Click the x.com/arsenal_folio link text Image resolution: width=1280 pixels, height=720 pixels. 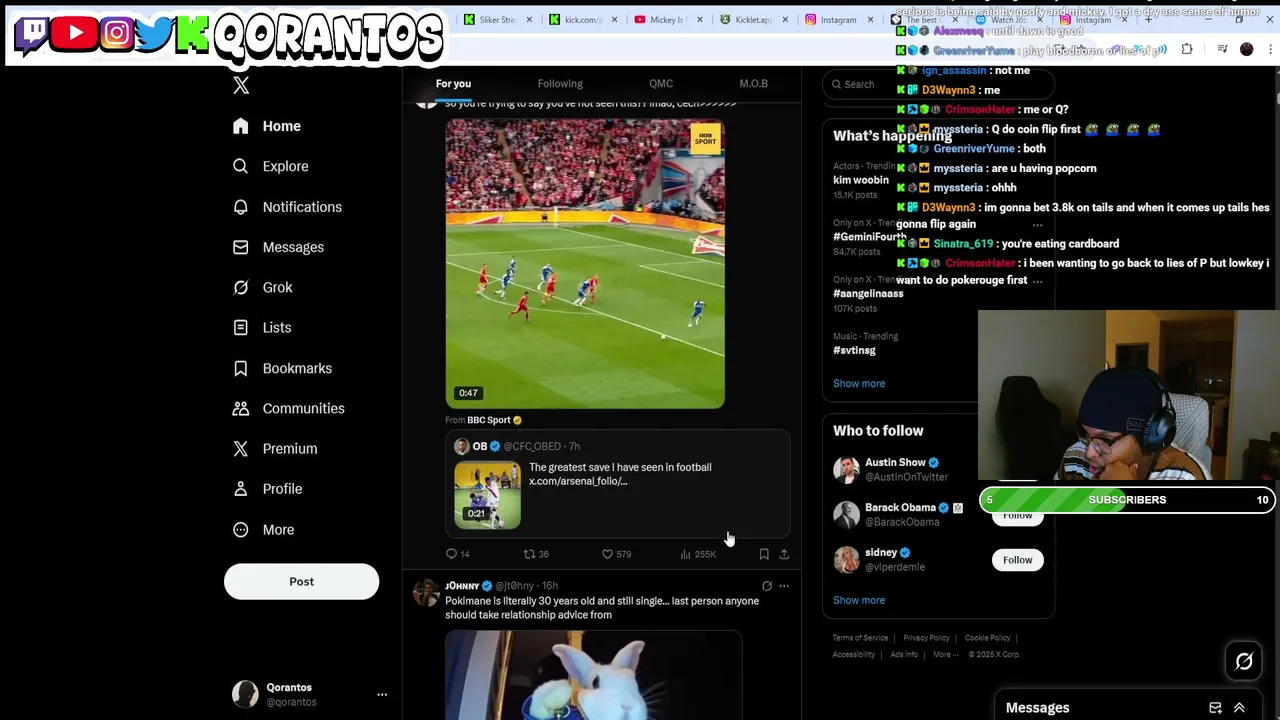(578, 482)
